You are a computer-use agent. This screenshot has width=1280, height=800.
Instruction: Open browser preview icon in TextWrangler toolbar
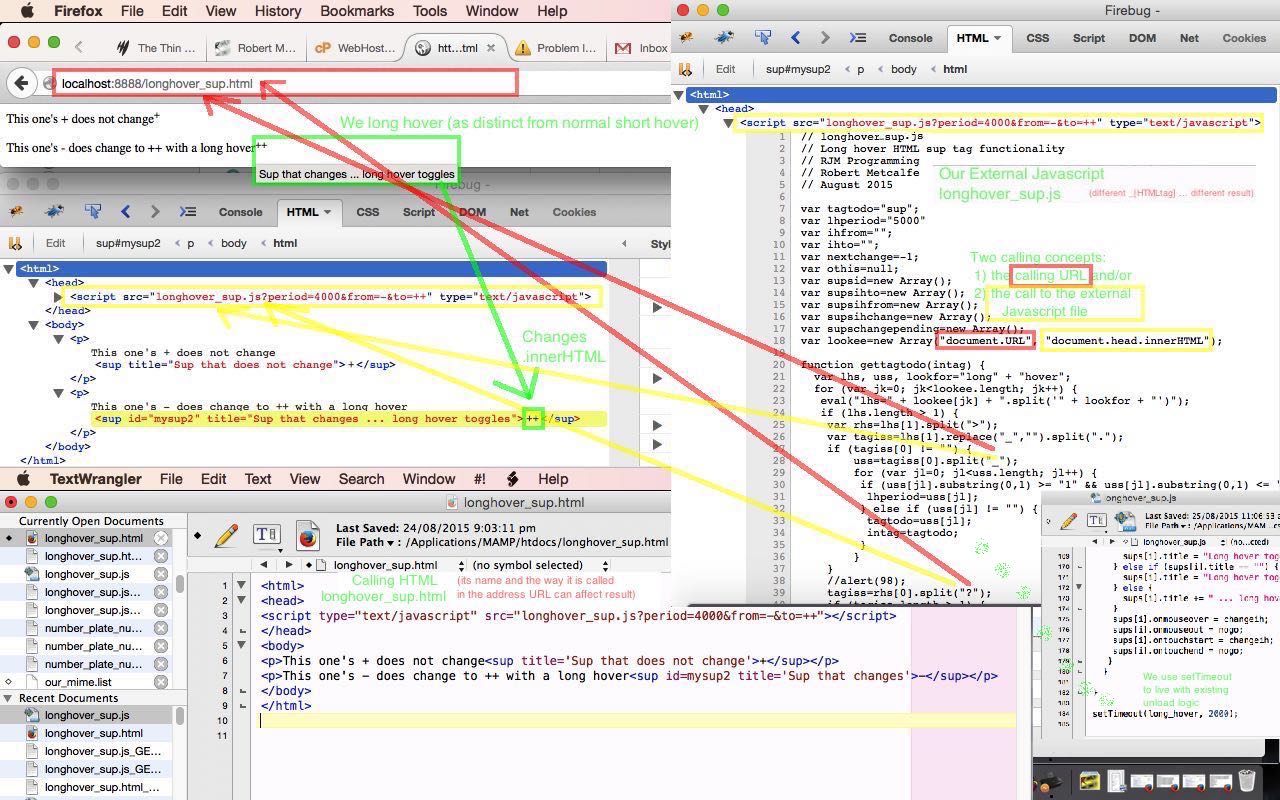(x=308, y=535)
